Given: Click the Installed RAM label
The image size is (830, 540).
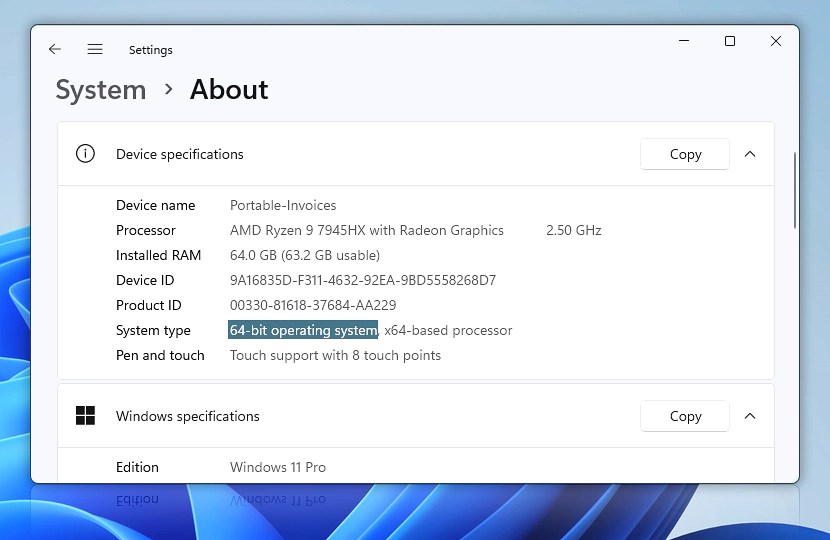Looking at the screenshot, I should coord(158,255).
